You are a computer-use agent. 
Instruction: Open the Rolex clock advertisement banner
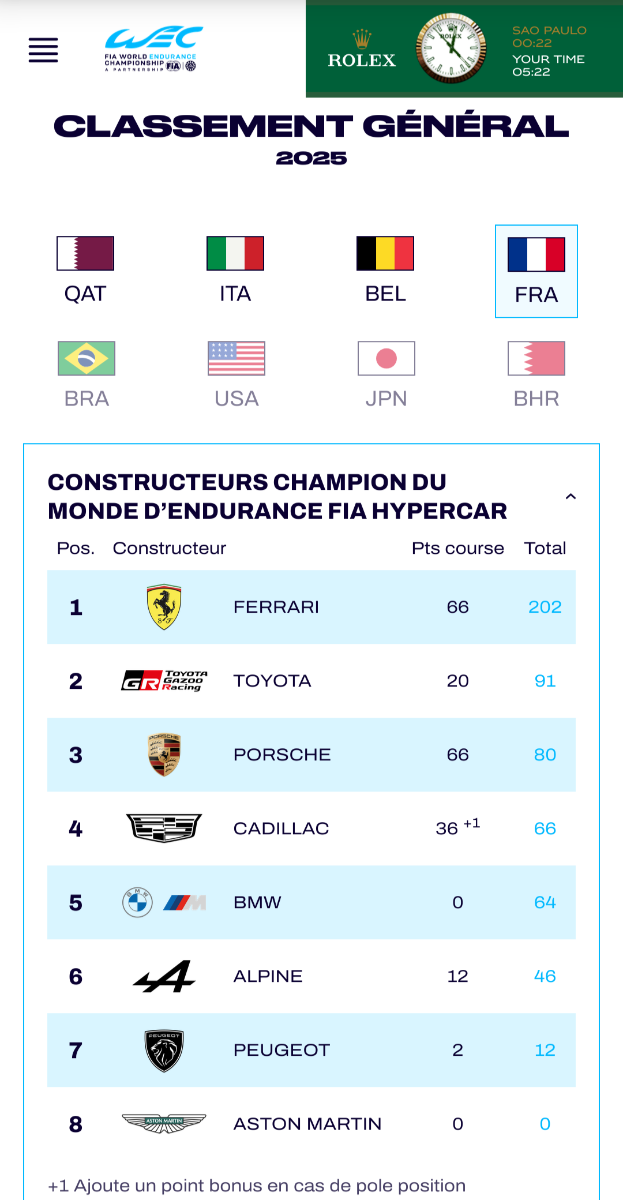[464, 49]
